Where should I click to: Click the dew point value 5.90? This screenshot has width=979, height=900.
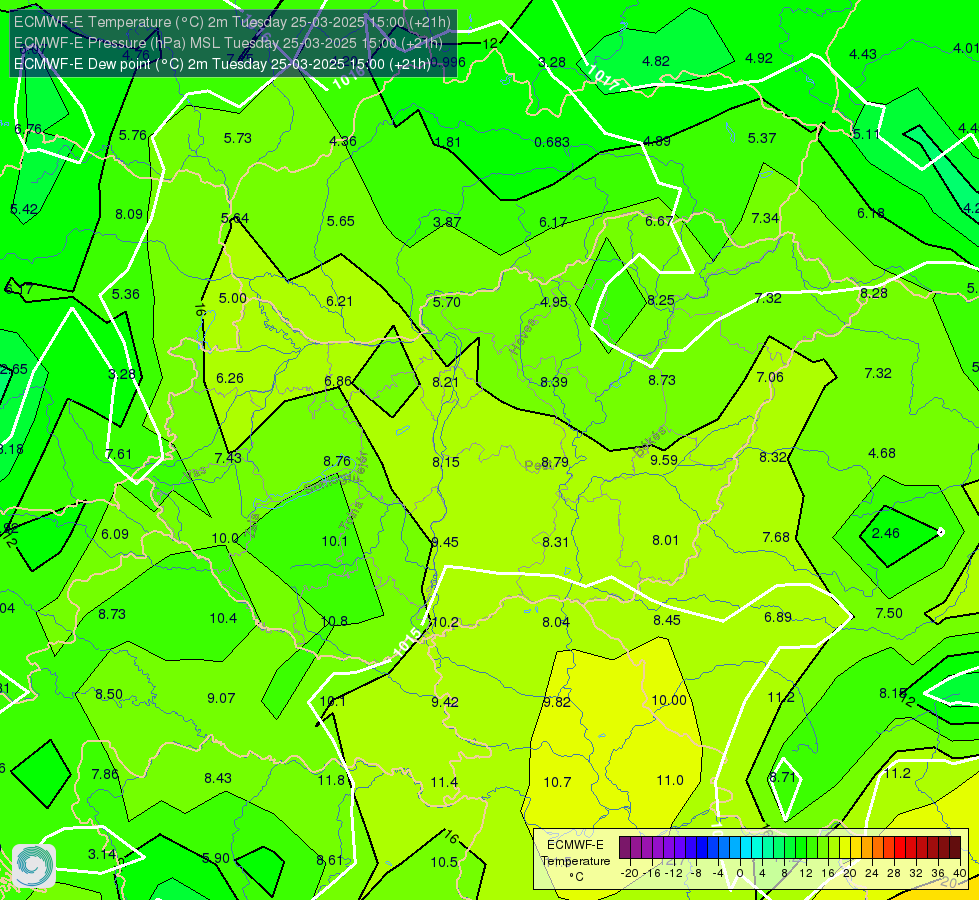pyautogui.click(x=216, y=859)
